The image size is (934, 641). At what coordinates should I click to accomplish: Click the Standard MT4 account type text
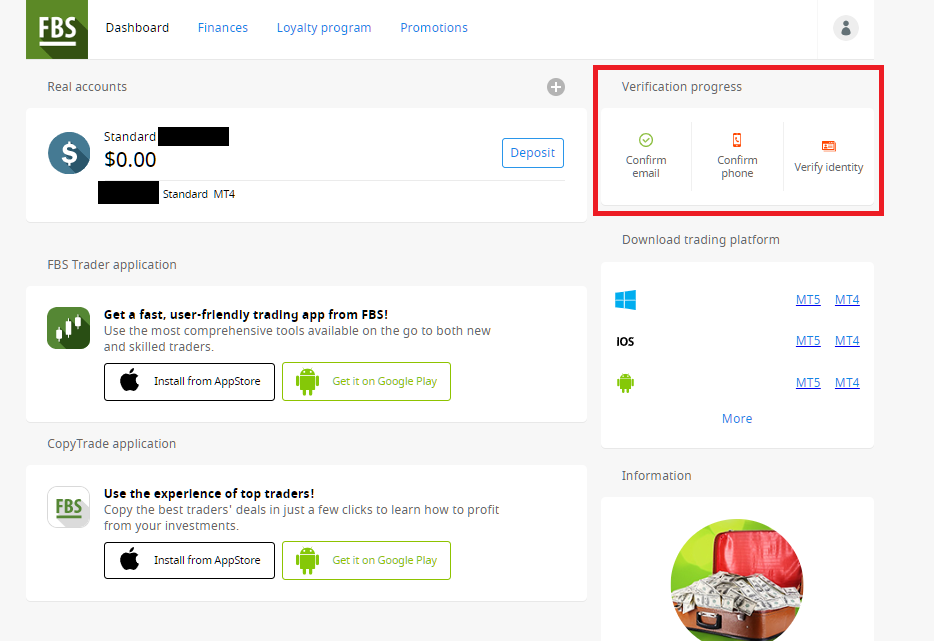199,194
